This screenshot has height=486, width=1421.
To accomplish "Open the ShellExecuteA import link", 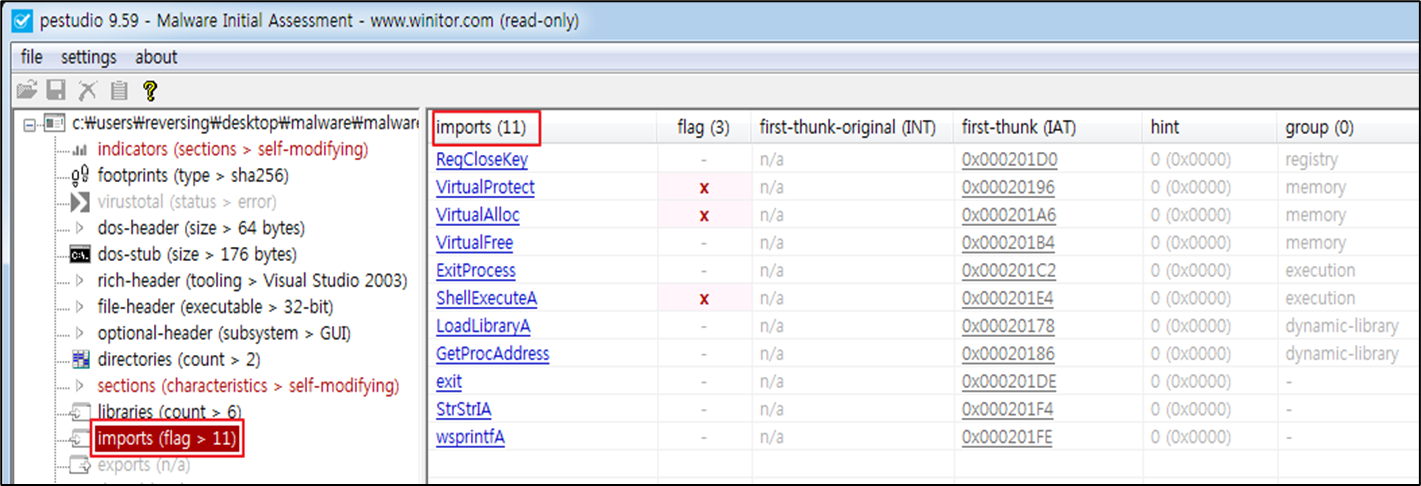I will [x=487, y=298].
